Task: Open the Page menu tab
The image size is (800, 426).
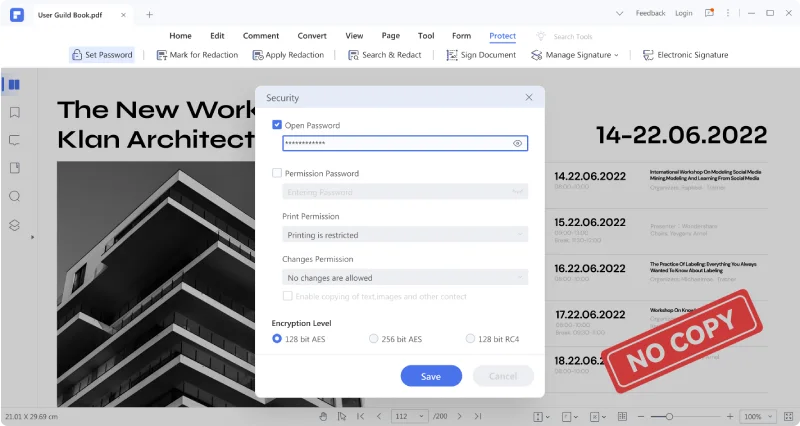Action: click(x=391, y=36)
